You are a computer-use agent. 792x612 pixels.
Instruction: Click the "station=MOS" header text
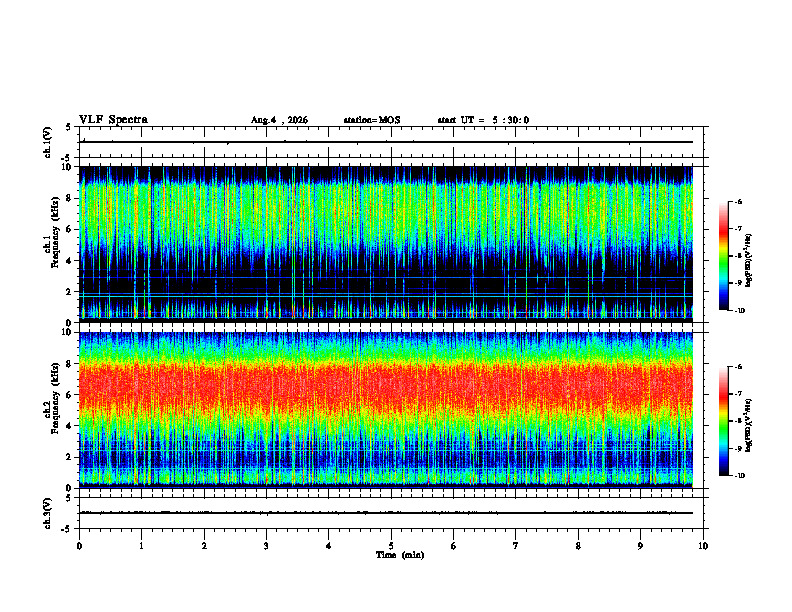[x=372, y=120]
